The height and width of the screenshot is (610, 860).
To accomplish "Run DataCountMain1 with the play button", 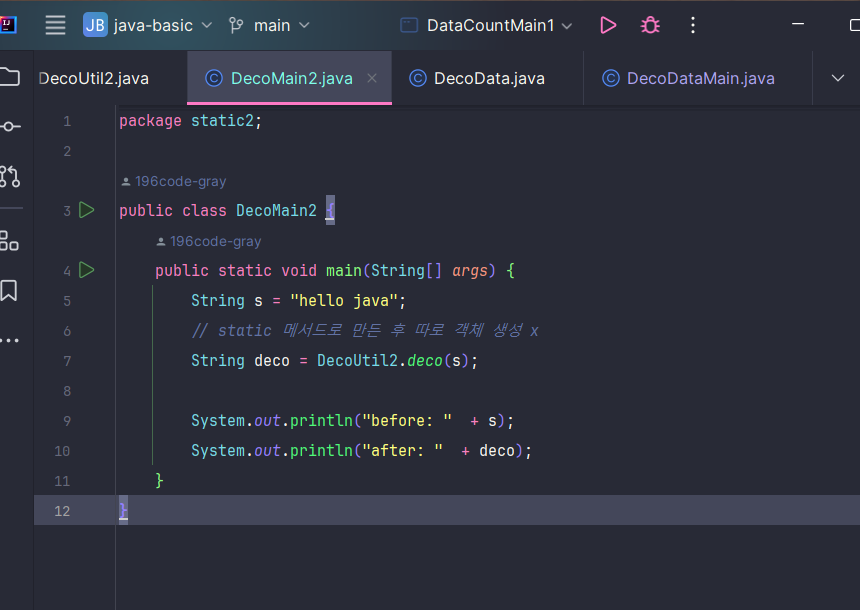I will (608, 25).
